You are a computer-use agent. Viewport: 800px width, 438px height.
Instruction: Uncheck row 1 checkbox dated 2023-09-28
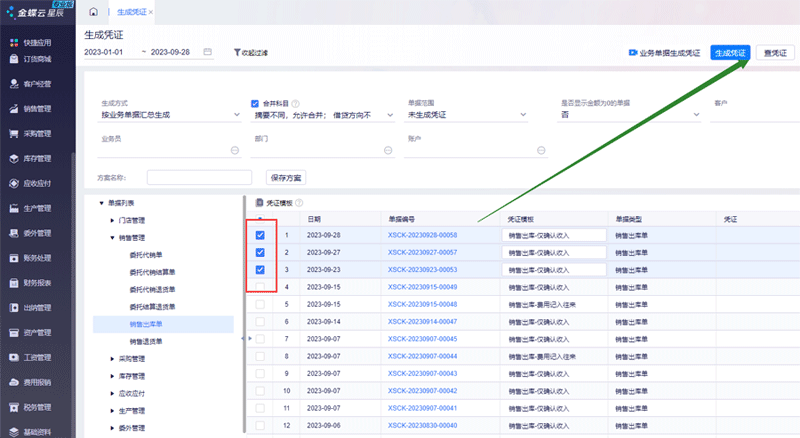[260, 235]
